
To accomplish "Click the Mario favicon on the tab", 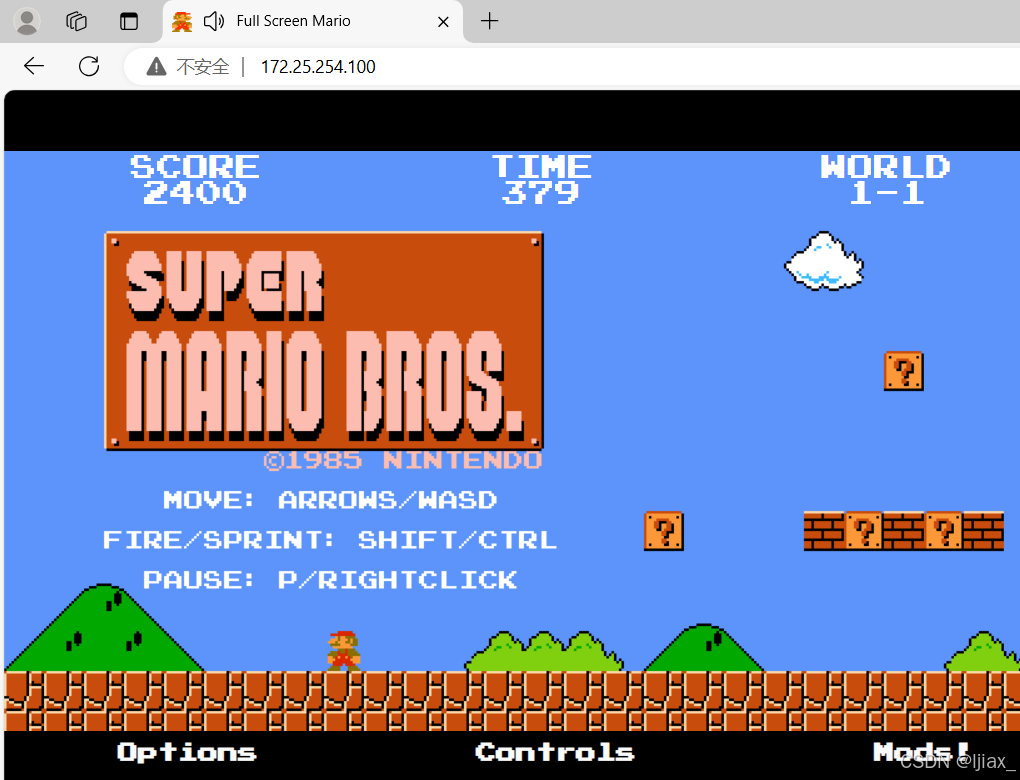I will 182,21.
